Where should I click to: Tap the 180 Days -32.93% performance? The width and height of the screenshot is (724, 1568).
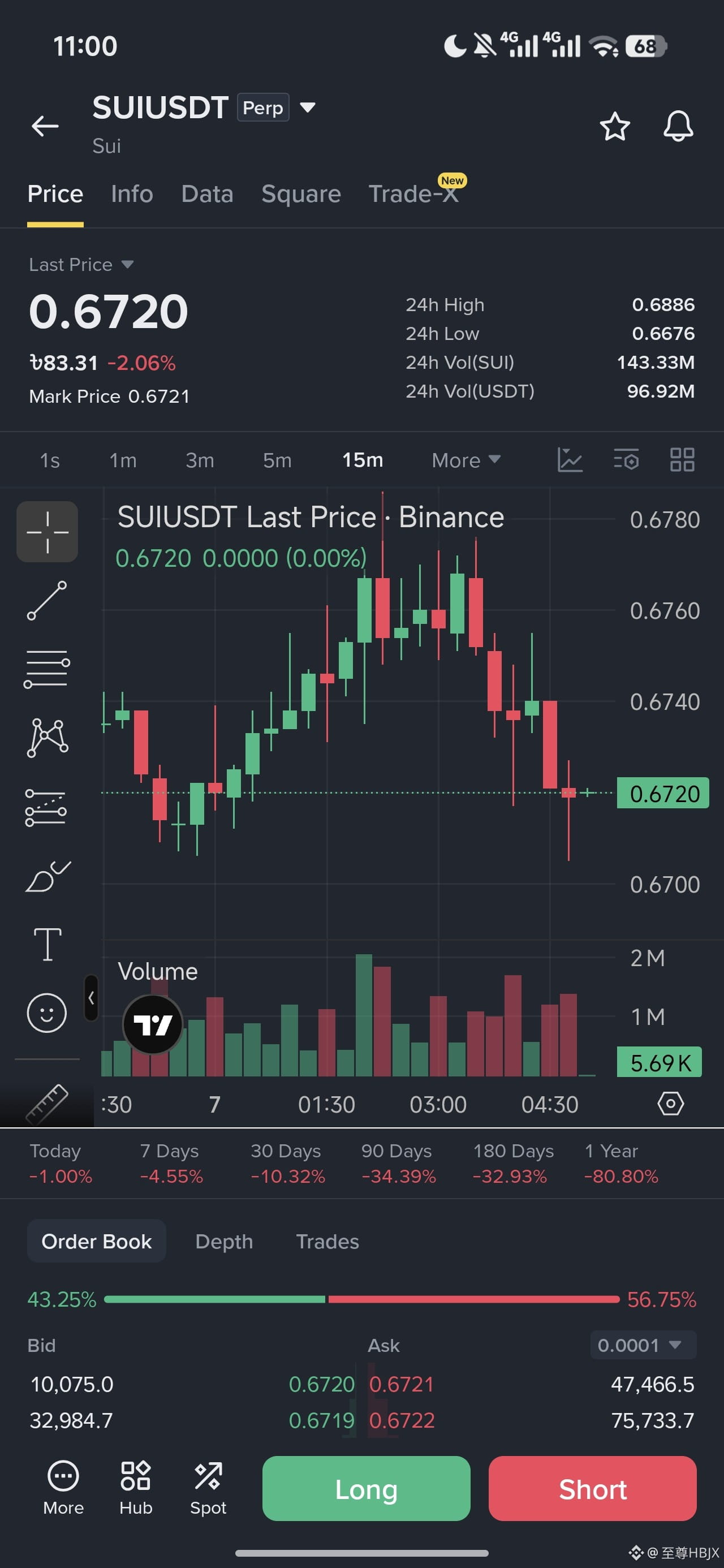coord(512,1163)
